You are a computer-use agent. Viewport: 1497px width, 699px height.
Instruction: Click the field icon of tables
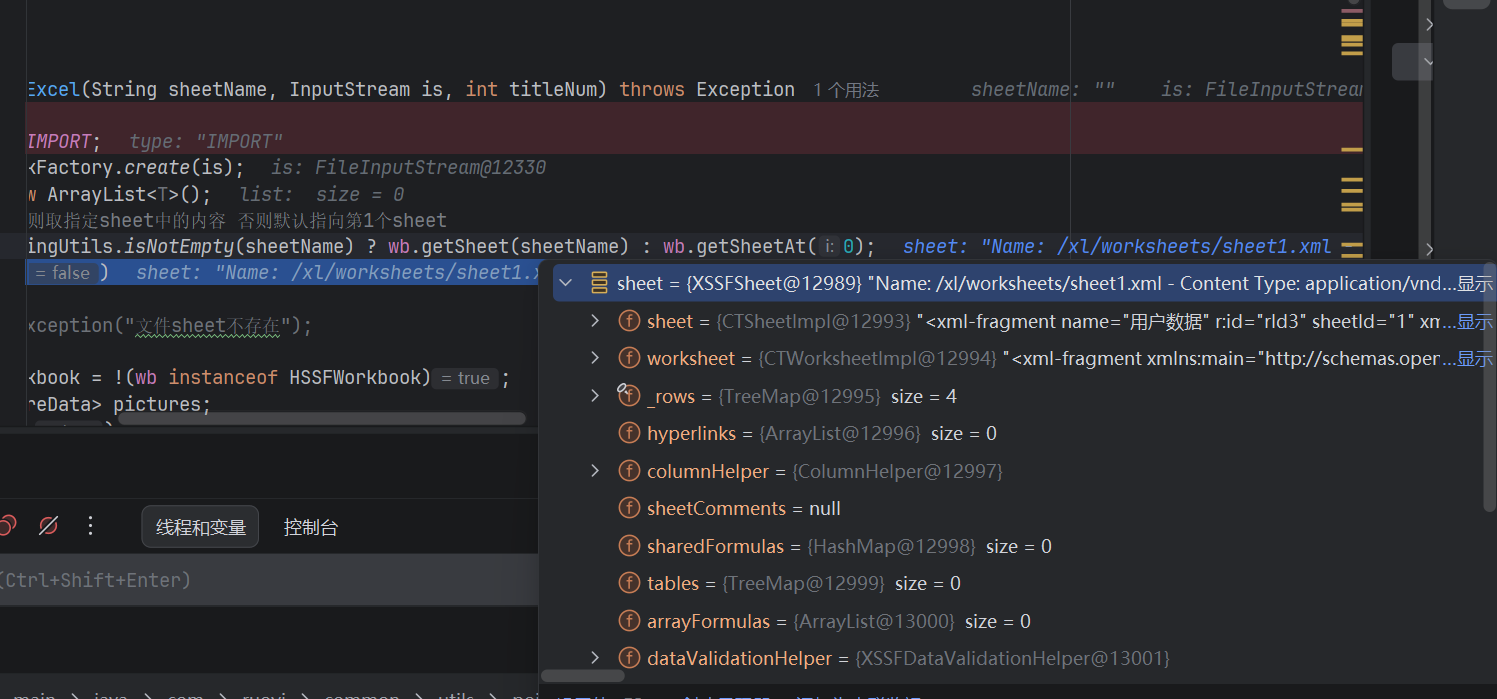[x=629, y=583]
